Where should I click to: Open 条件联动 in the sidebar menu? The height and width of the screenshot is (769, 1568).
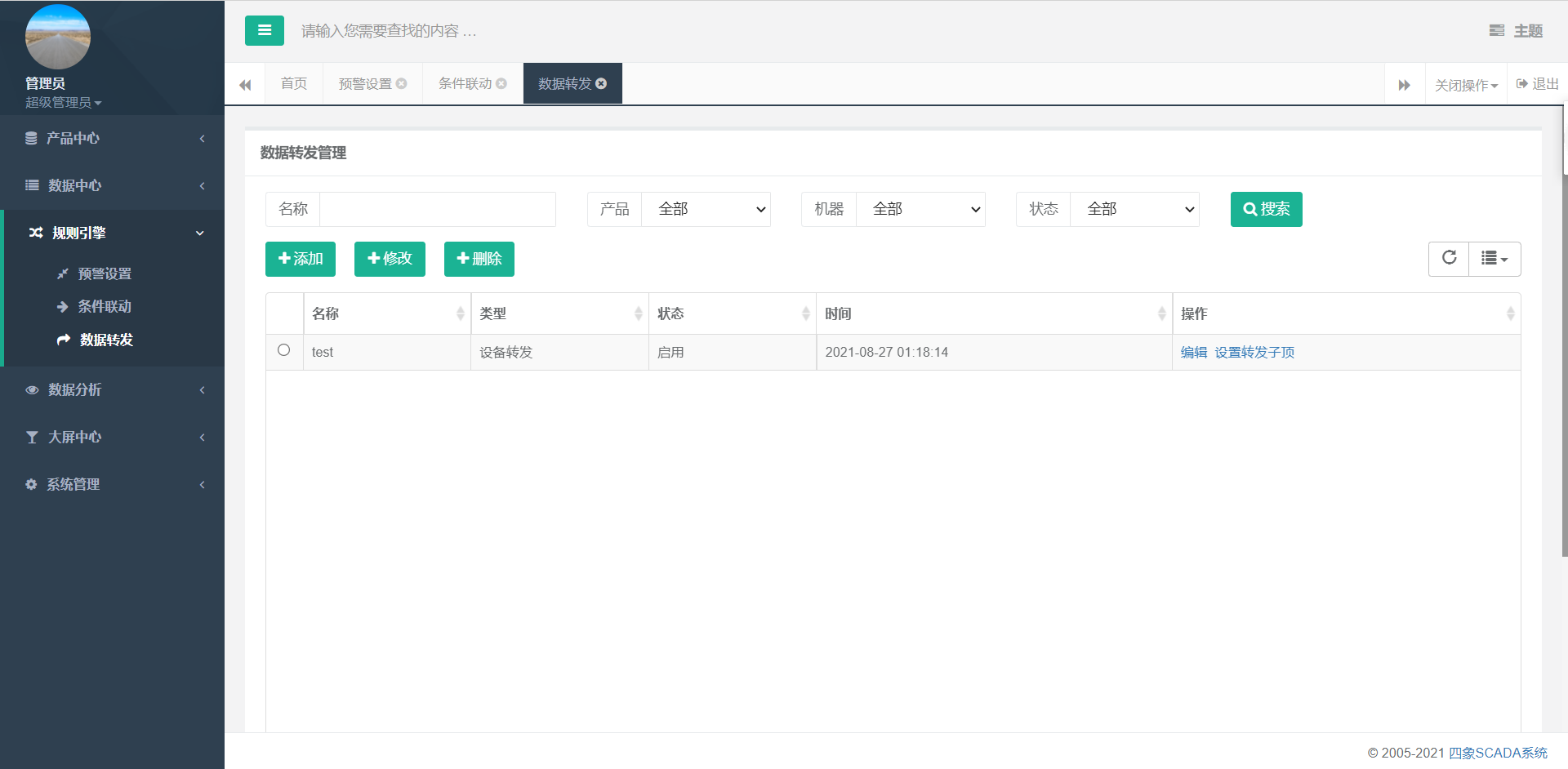click(x=104, y=307)
